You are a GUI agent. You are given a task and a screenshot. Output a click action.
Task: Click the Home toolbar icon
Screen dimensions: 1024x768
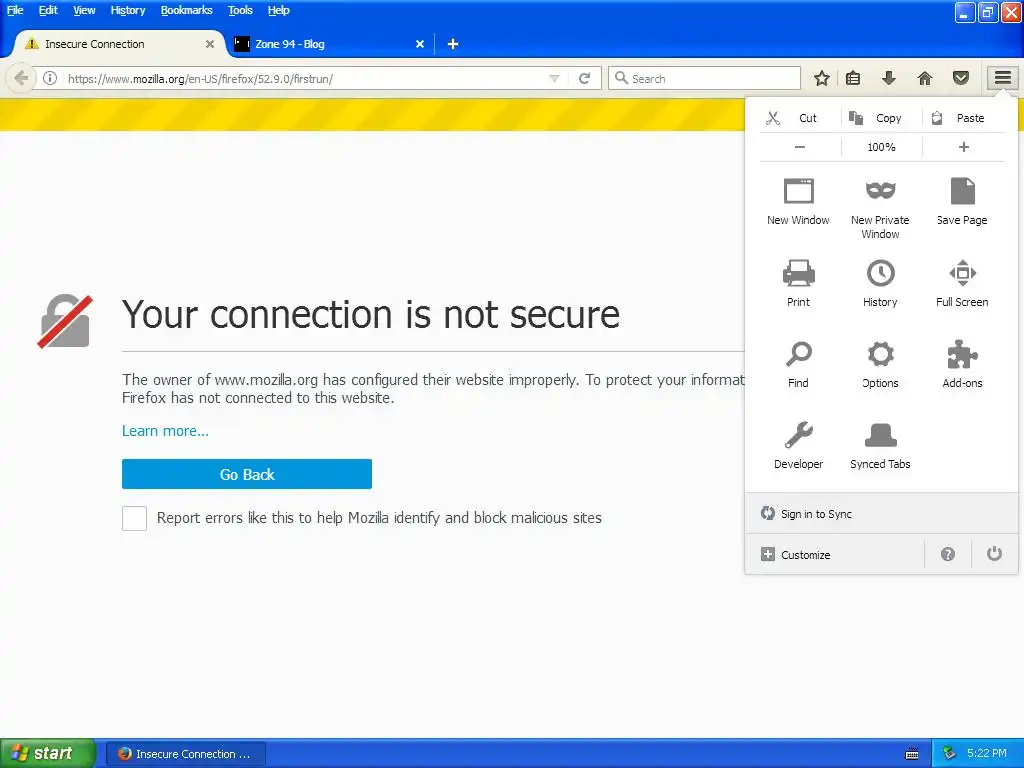[x=925, y=78]
